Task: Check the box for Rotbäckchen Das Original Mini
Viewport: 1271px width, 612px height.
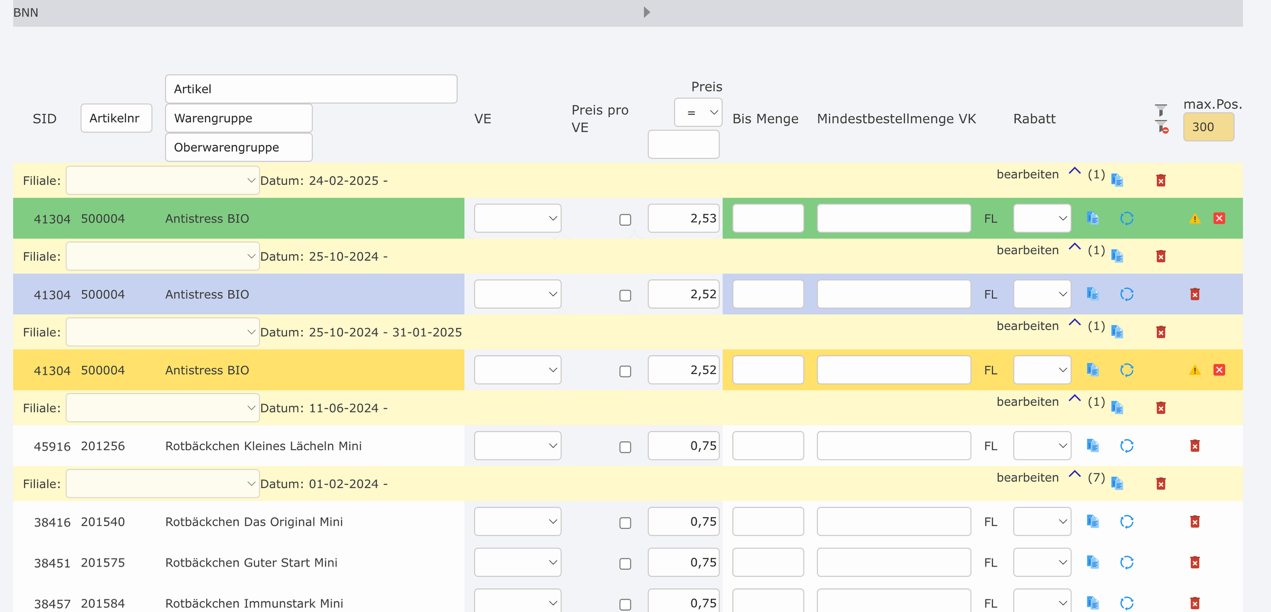Action: pyautogui.click(x=625, y=523)
